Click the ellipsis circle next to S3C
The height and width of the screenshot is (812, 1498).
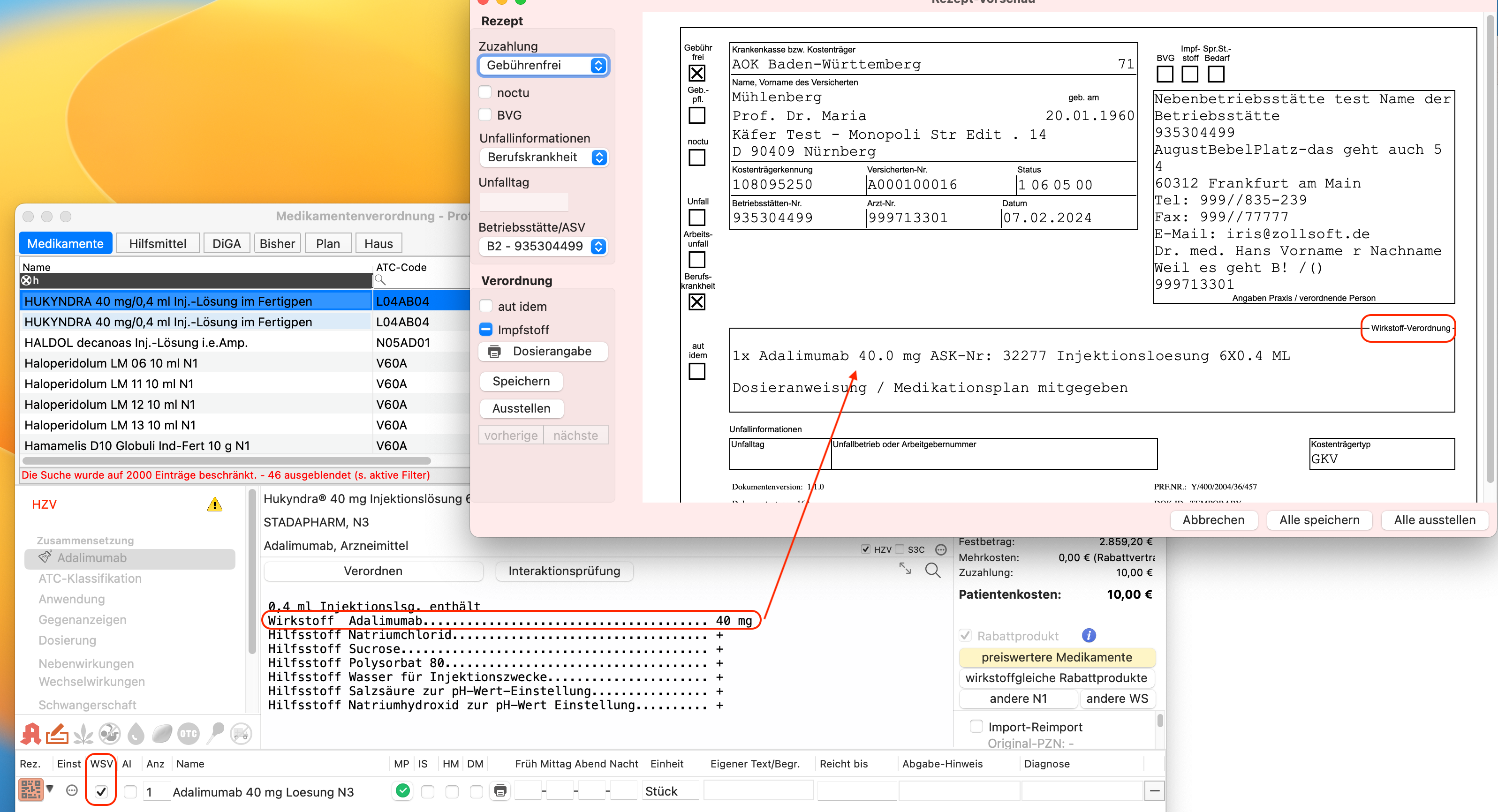coord(941,549)
